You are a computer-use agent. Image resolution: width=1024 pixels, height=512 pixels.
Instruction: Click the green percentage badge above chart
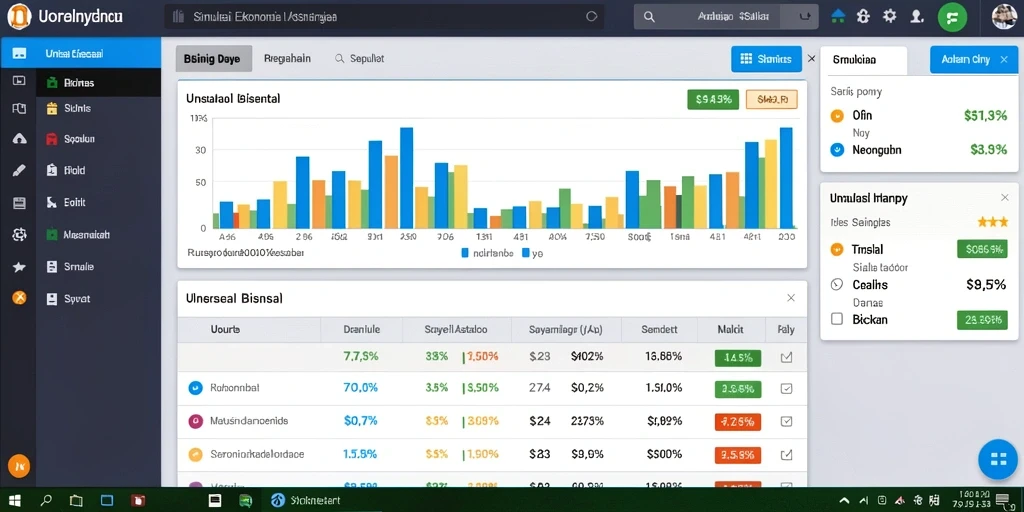(x=713, y=100)
